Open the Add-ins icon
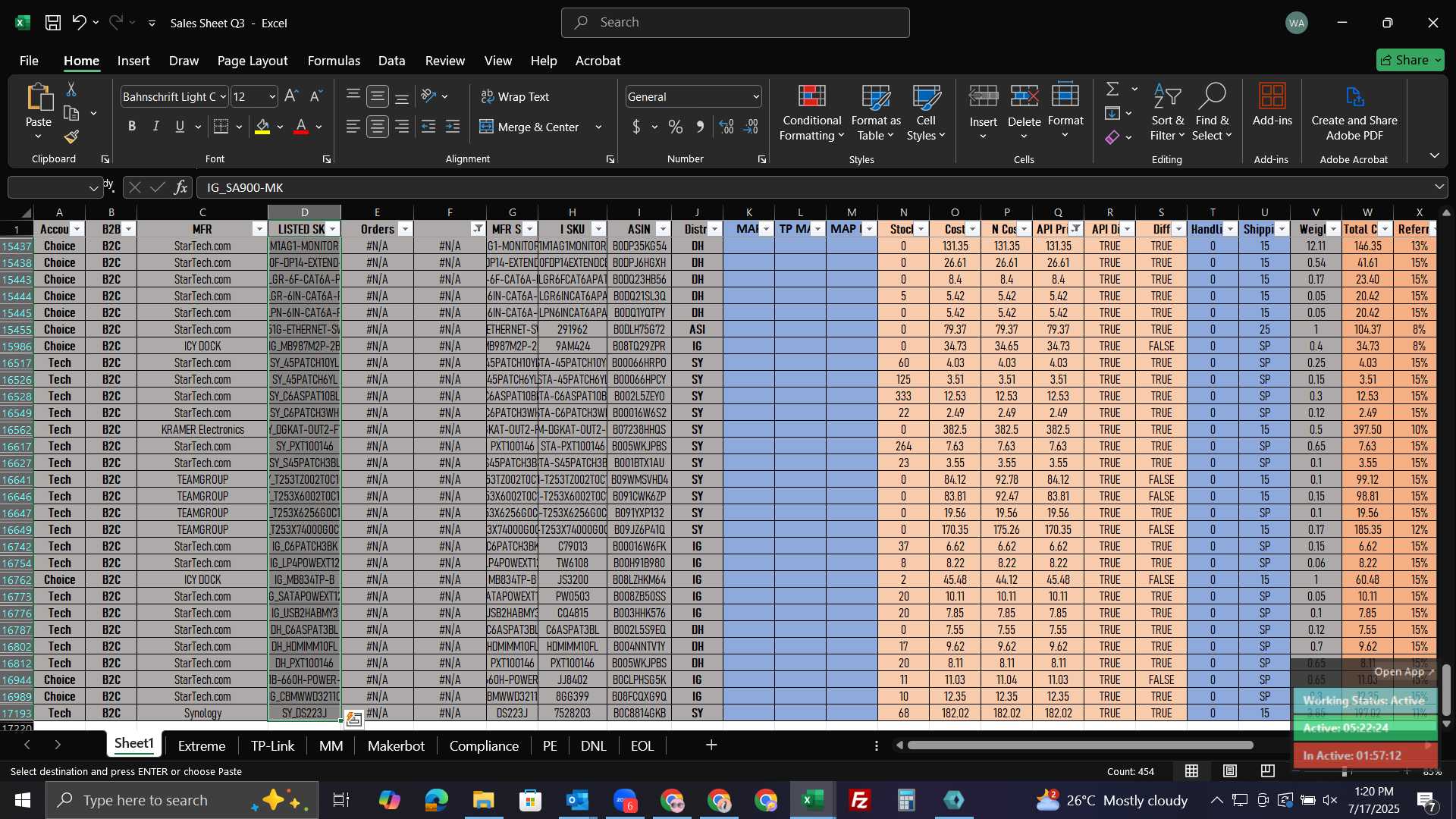Screen dimensions: 1456x819 (x=1272, y=105)
